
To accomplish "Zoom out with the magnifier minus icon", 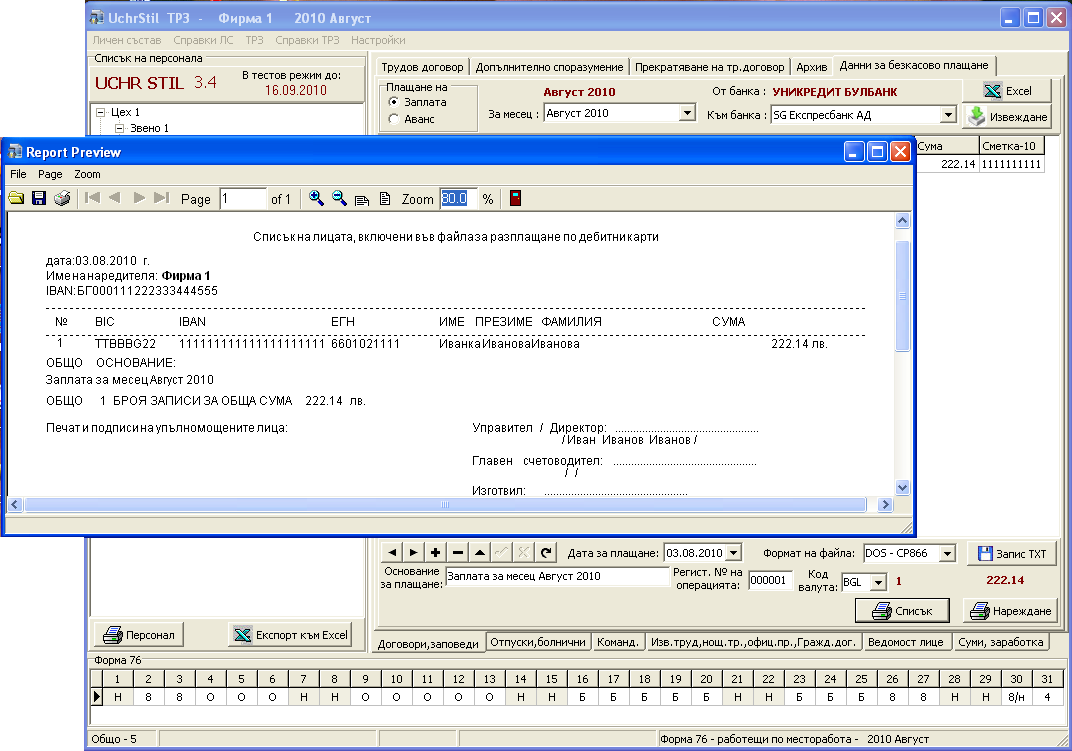I will point(339,199).
